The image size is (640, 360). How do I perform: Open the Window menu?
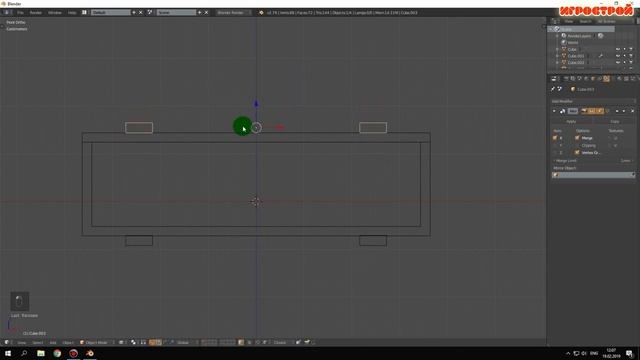[x=55, y=13]
